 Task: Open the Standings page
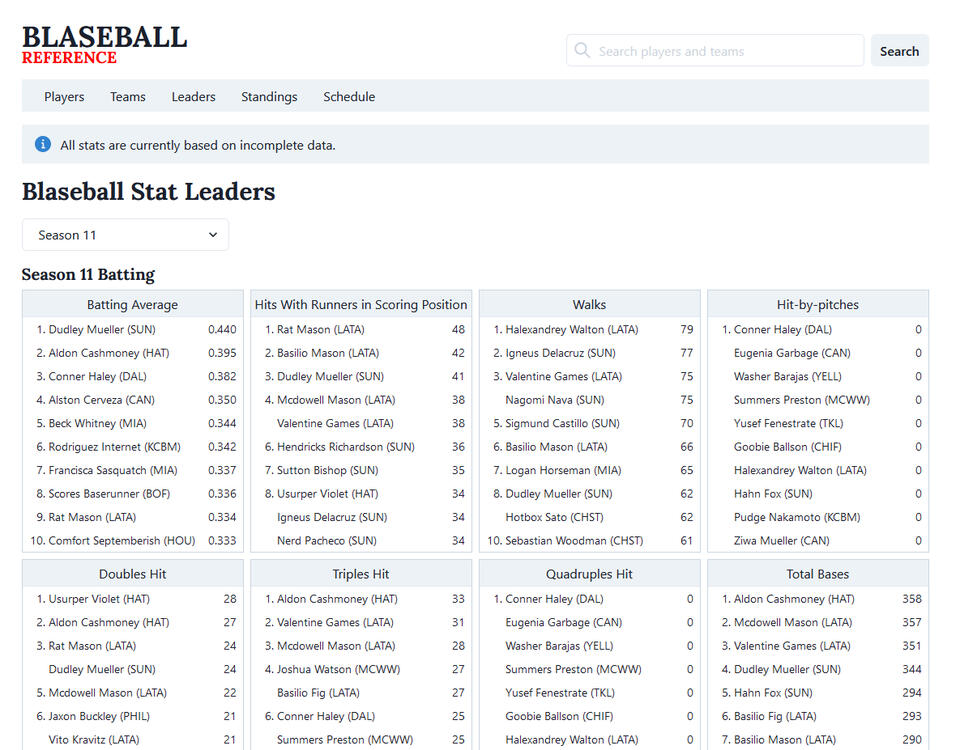click(269, 97)
